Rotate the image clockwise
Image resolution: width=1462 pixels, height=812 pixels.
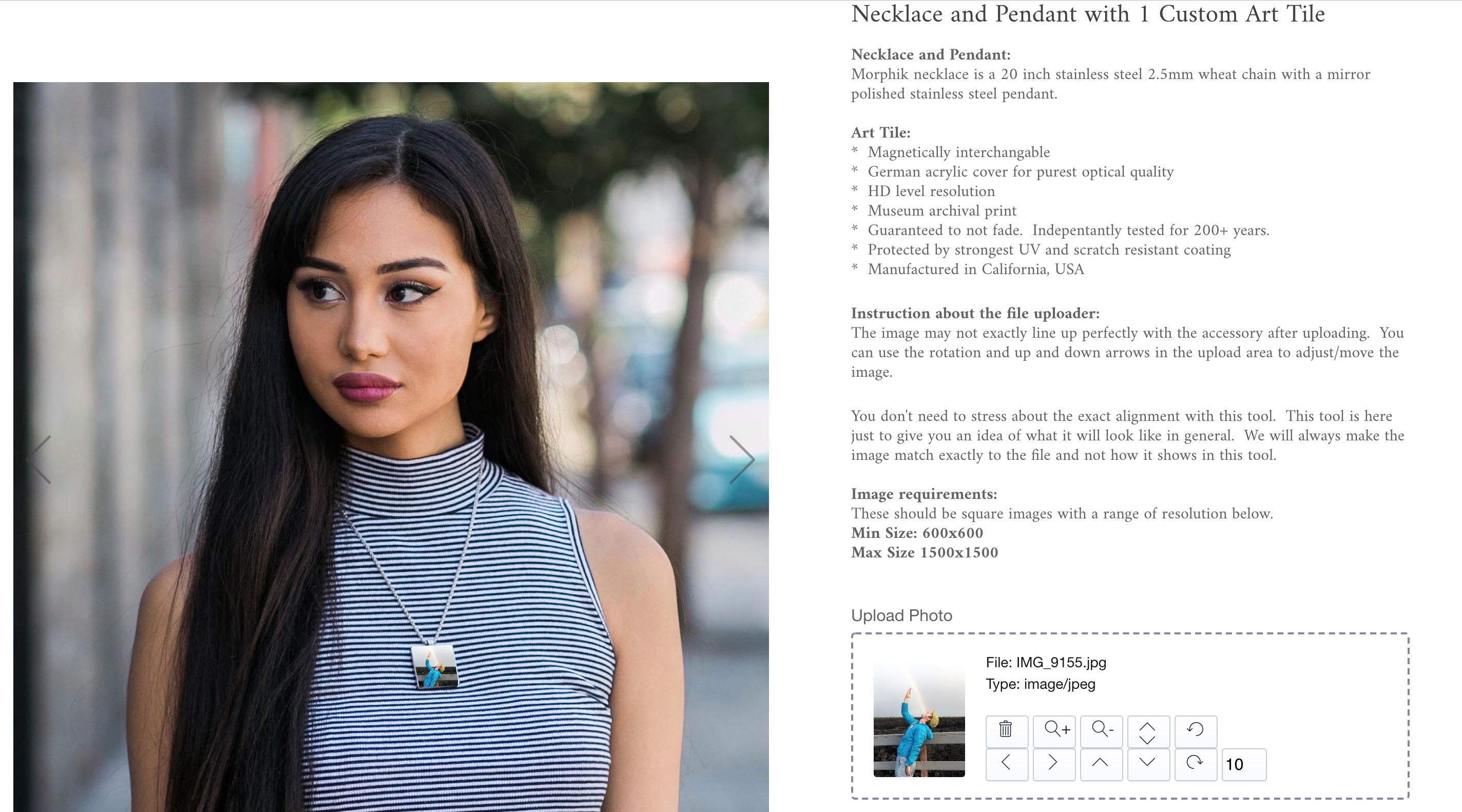(x=1195, y=764)
